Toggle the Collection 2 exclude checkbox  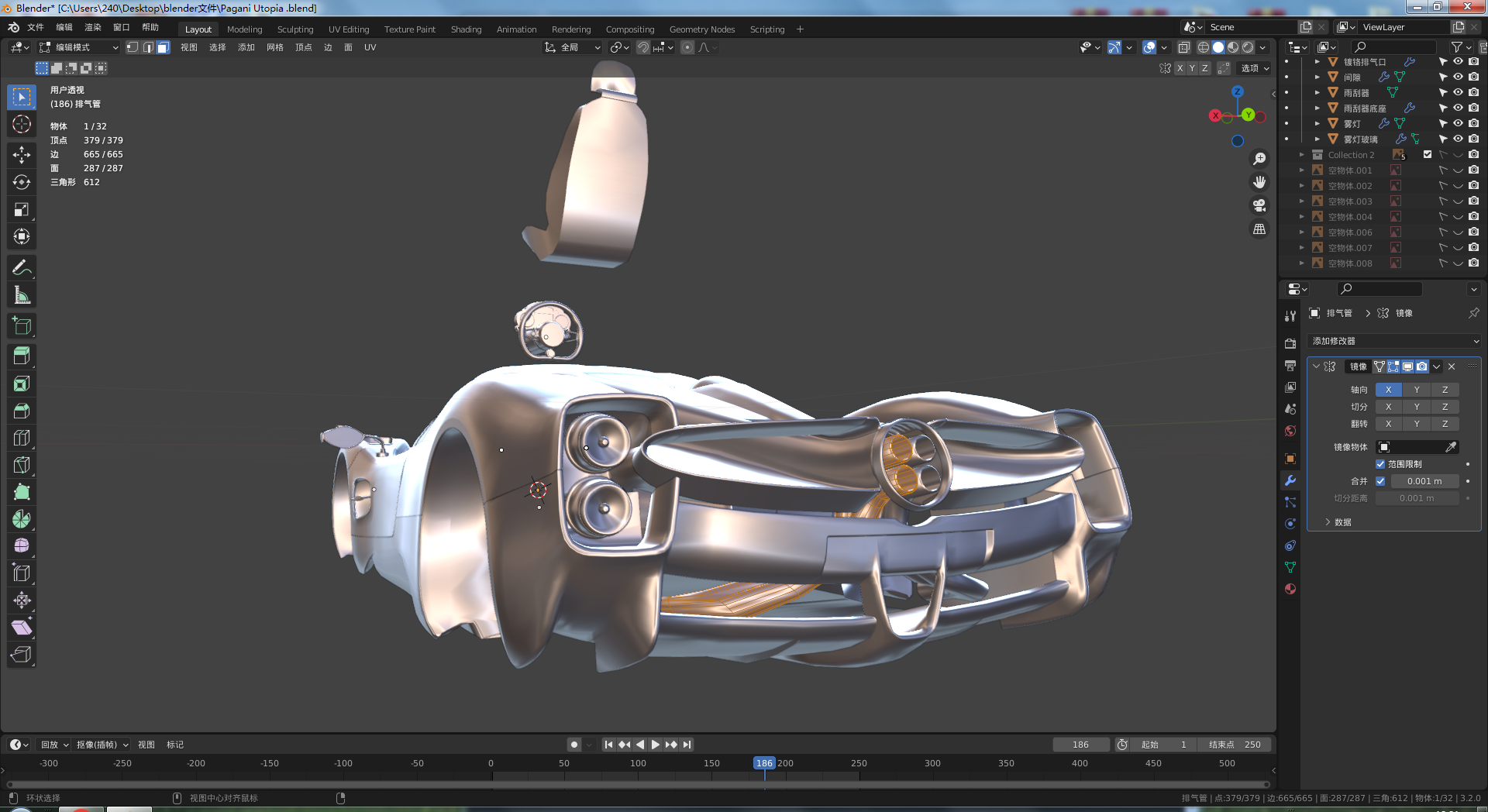[1428, 154]
